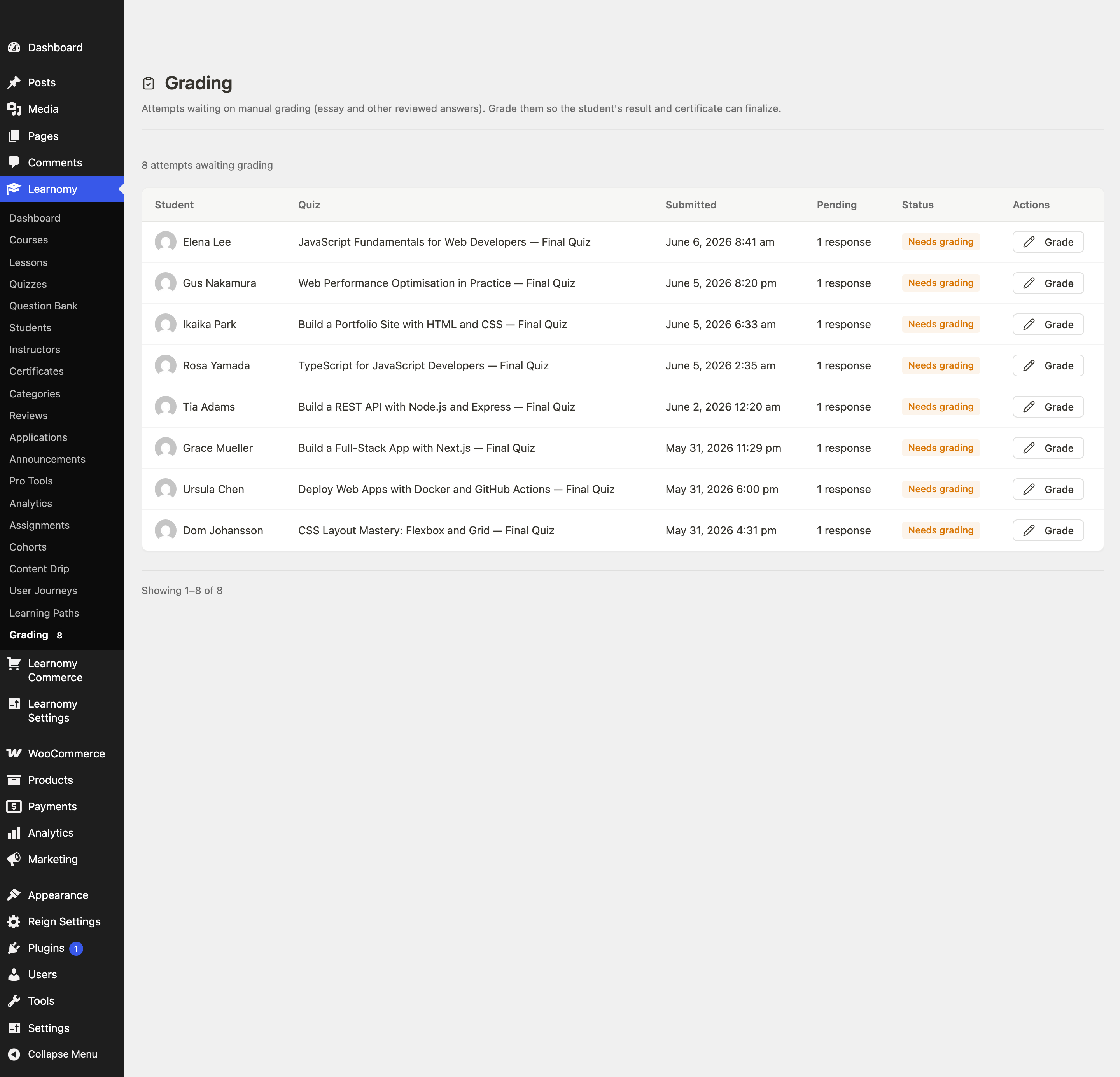Open Learnomy Analytics submenu item

coord(31,504)
